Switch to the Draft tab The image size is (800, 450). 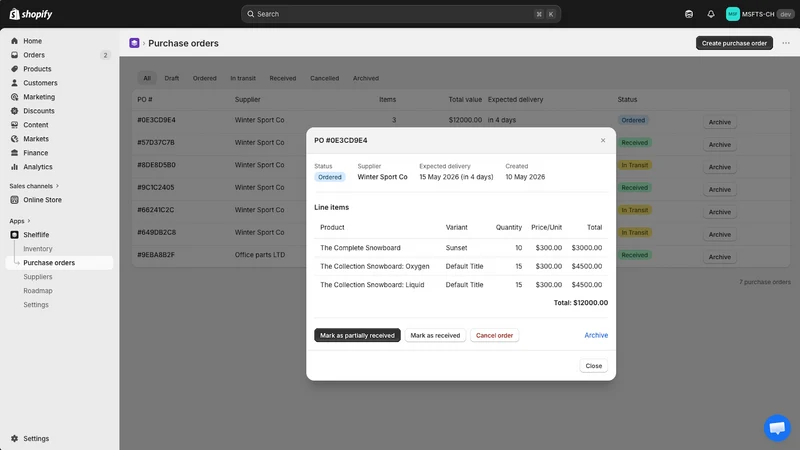(x=171, y=78)
